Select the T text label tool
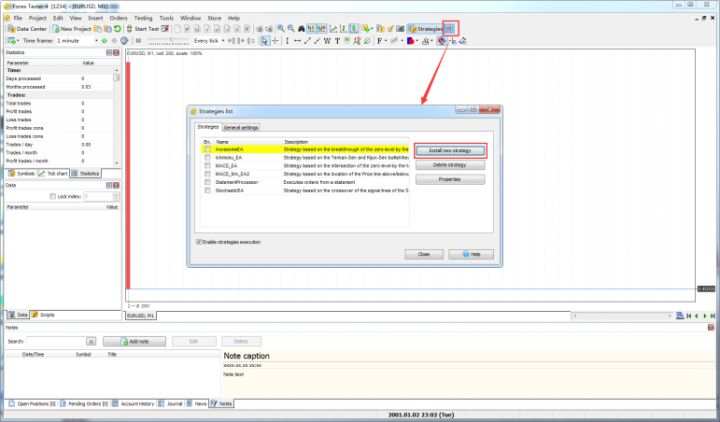Screen dimensions: 720x422 pyautogui.click(x=337, y=41)
